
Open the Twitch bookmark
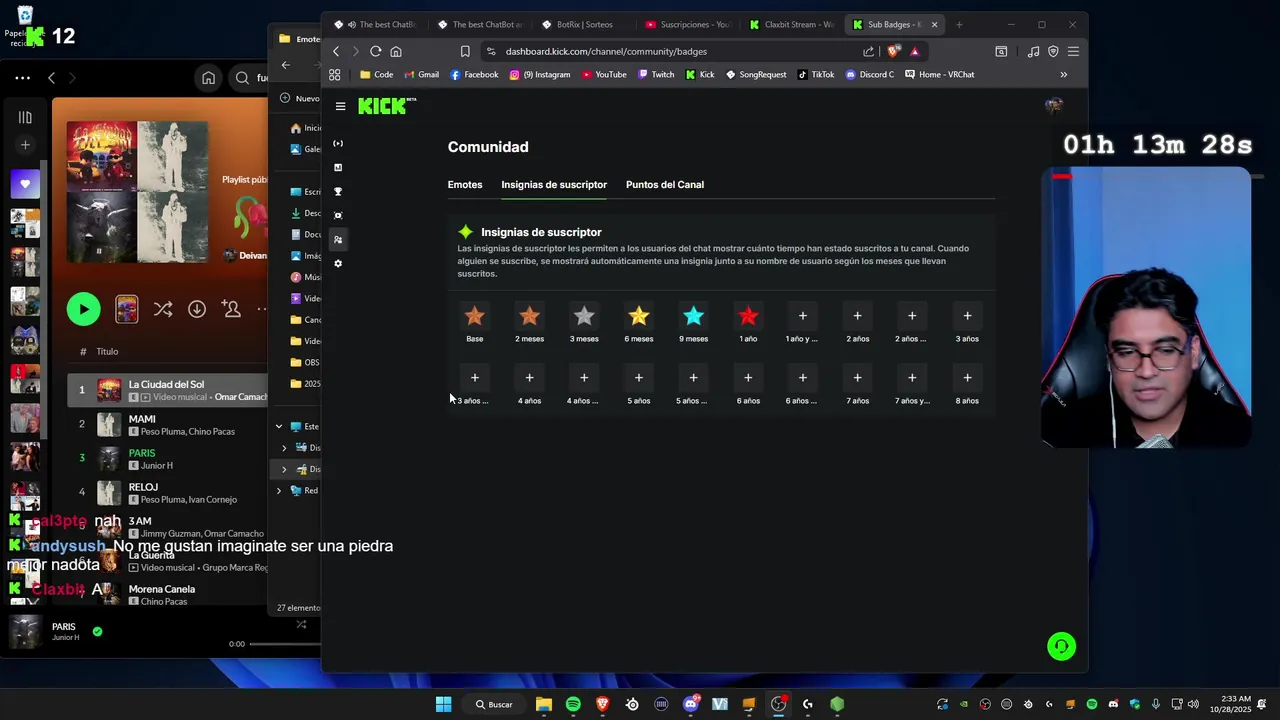coord(655,74)
